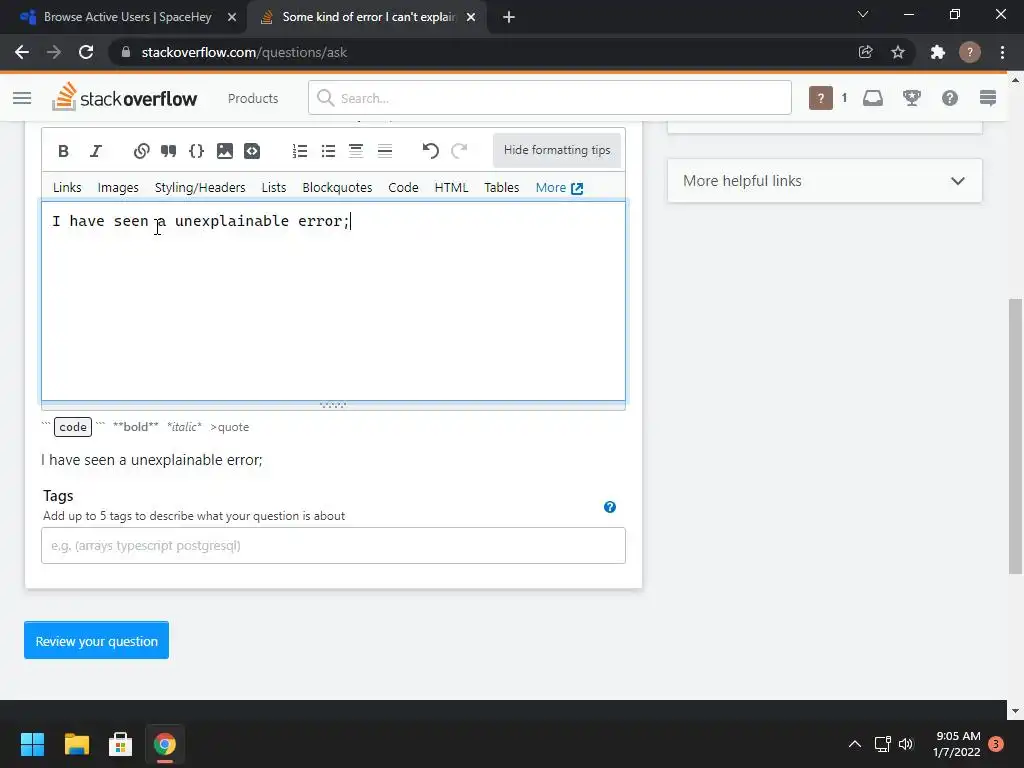Bookmark this page with the star icon
The image size is (1024, 768).
tap(898, 52)
